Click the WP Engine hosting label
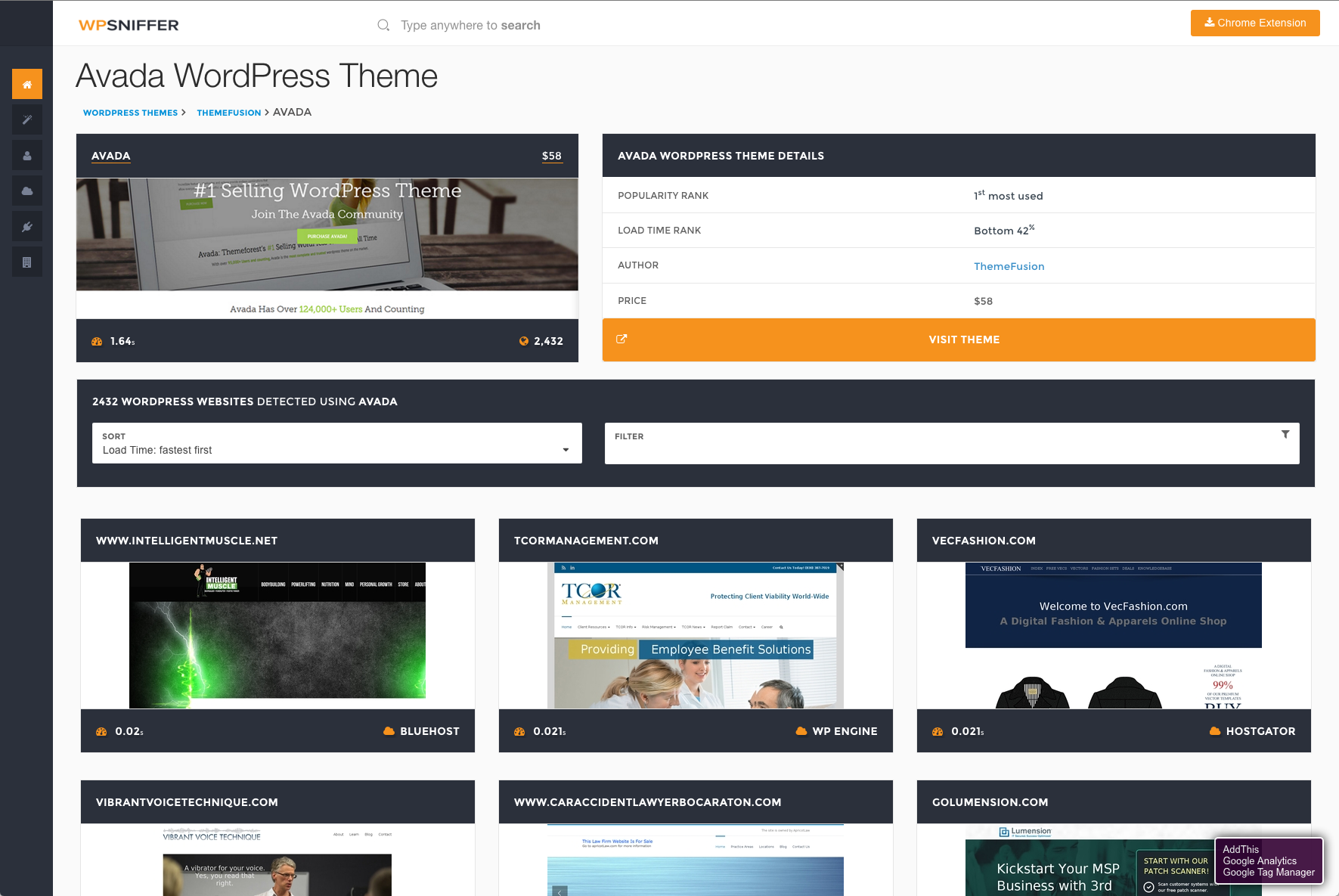This screenshot has width=1339, height=896. point(845,731)
